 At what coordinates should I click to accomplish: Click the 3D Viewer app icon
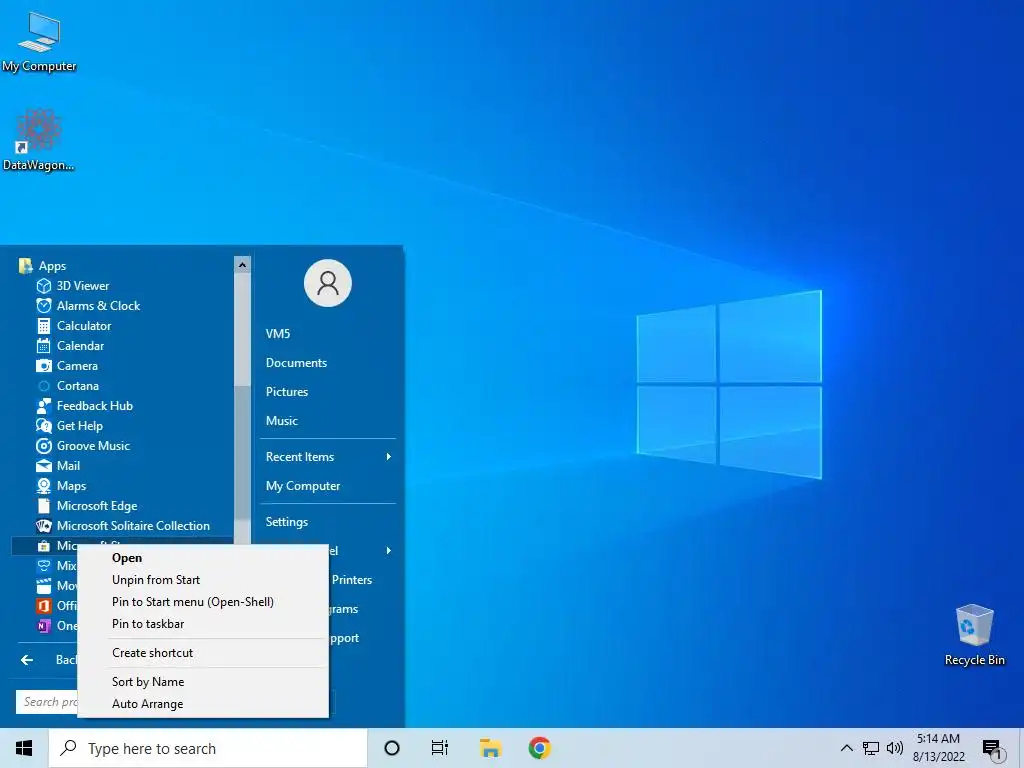[44, 286]
